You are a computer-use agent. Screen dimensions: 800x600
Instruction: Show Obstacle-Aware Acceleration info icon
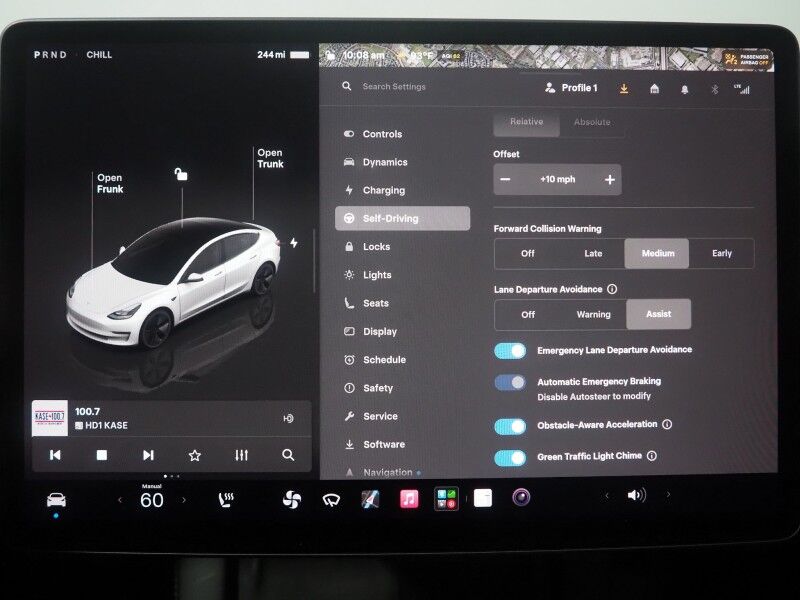[667, 424]
